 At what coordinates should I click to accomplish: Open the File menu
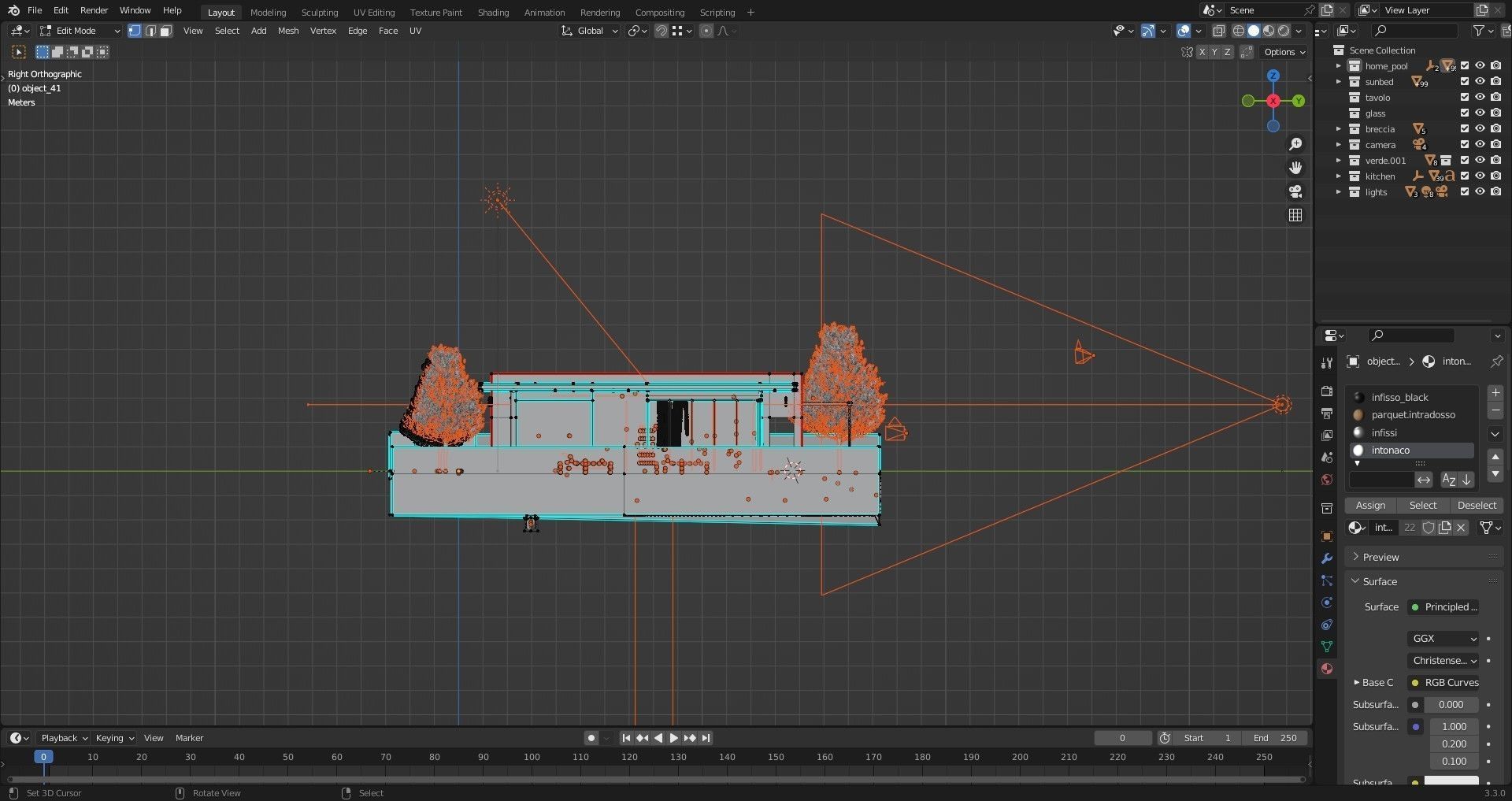click(x=35, y=10)
